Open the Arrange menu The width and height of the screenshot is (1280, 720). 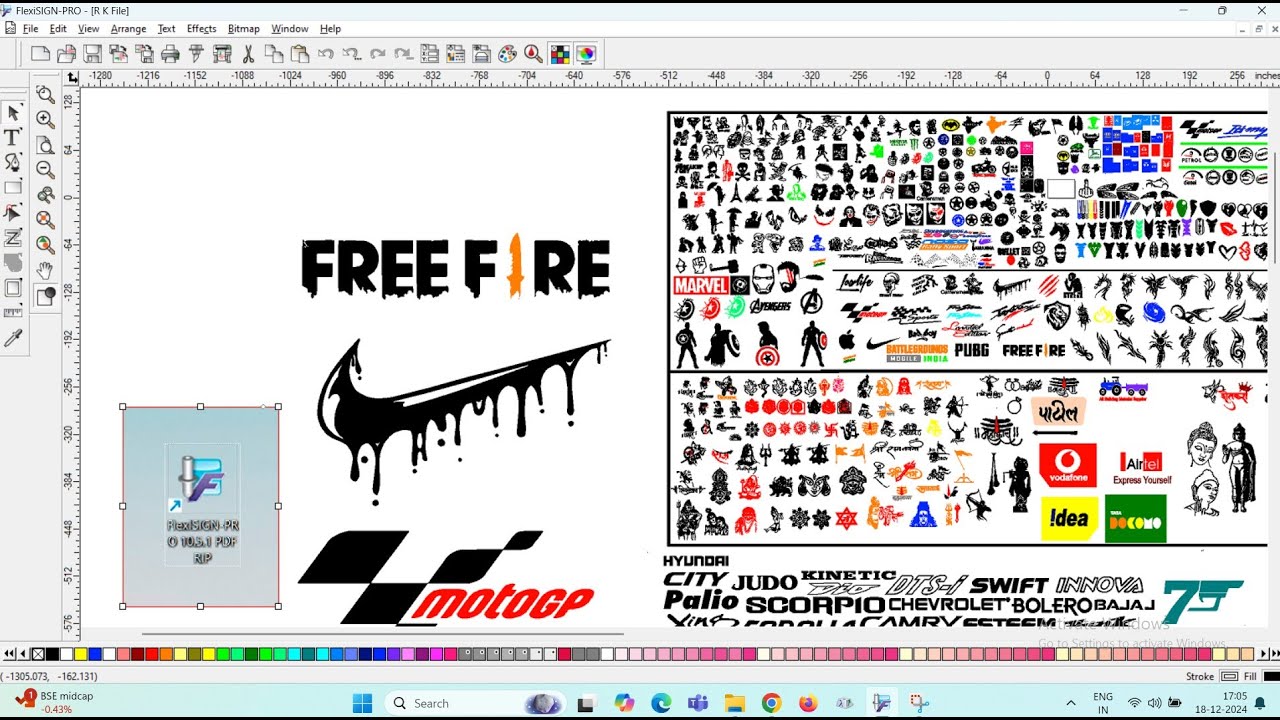(128, 29)
